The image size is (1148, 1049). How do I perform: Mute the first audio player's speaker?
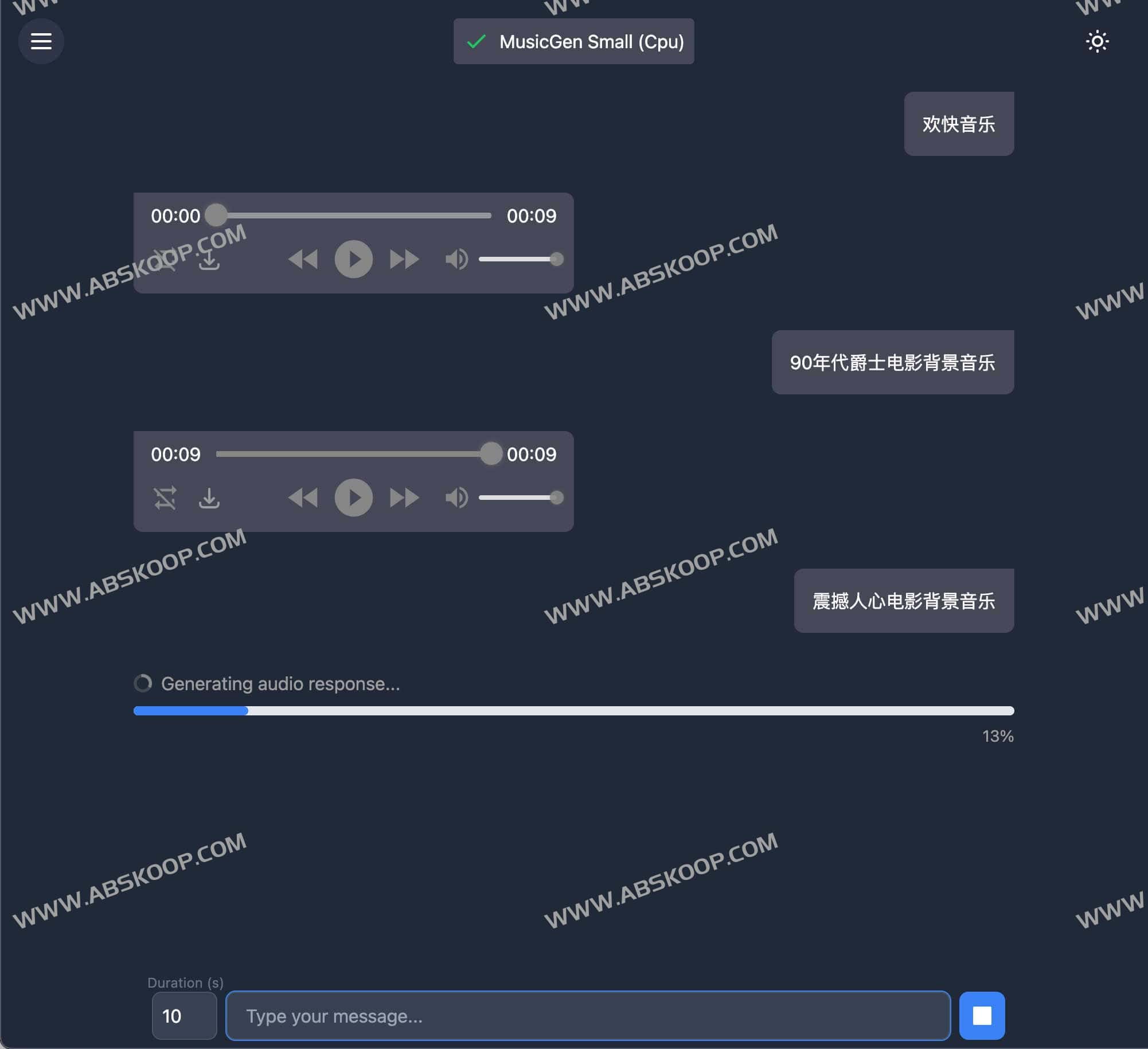[456, 259]
